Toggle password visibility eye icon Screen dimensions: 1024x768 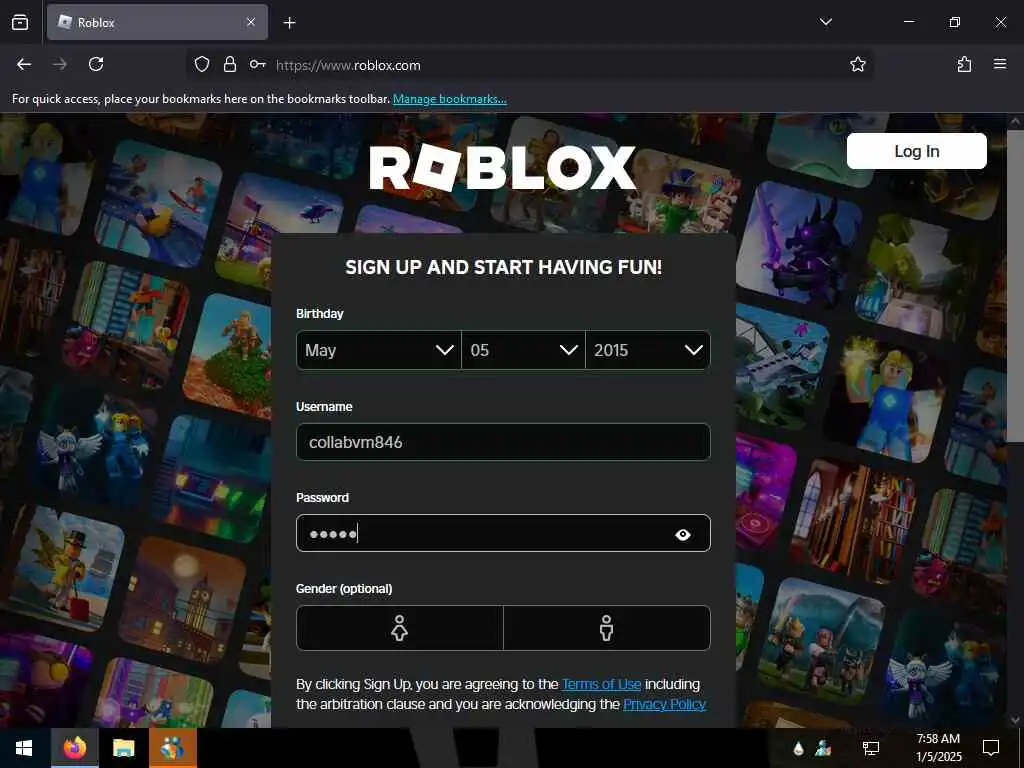682,535
